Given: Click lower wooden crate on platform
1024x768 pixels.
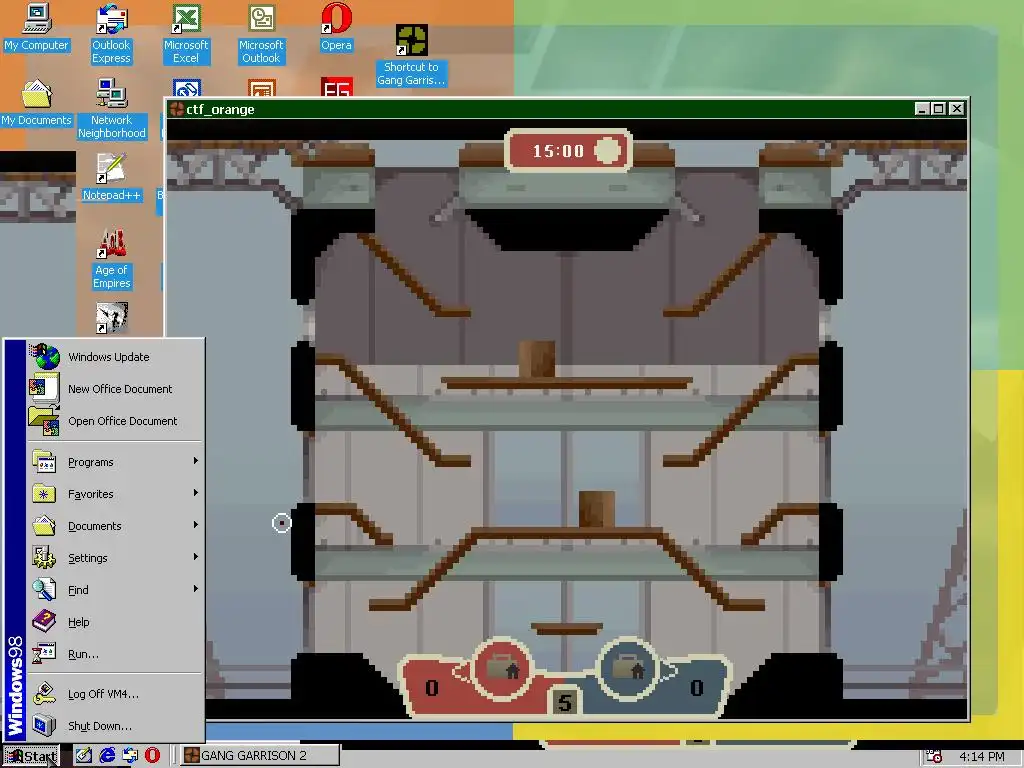Looking at the screenshot, I should point(597,509).
